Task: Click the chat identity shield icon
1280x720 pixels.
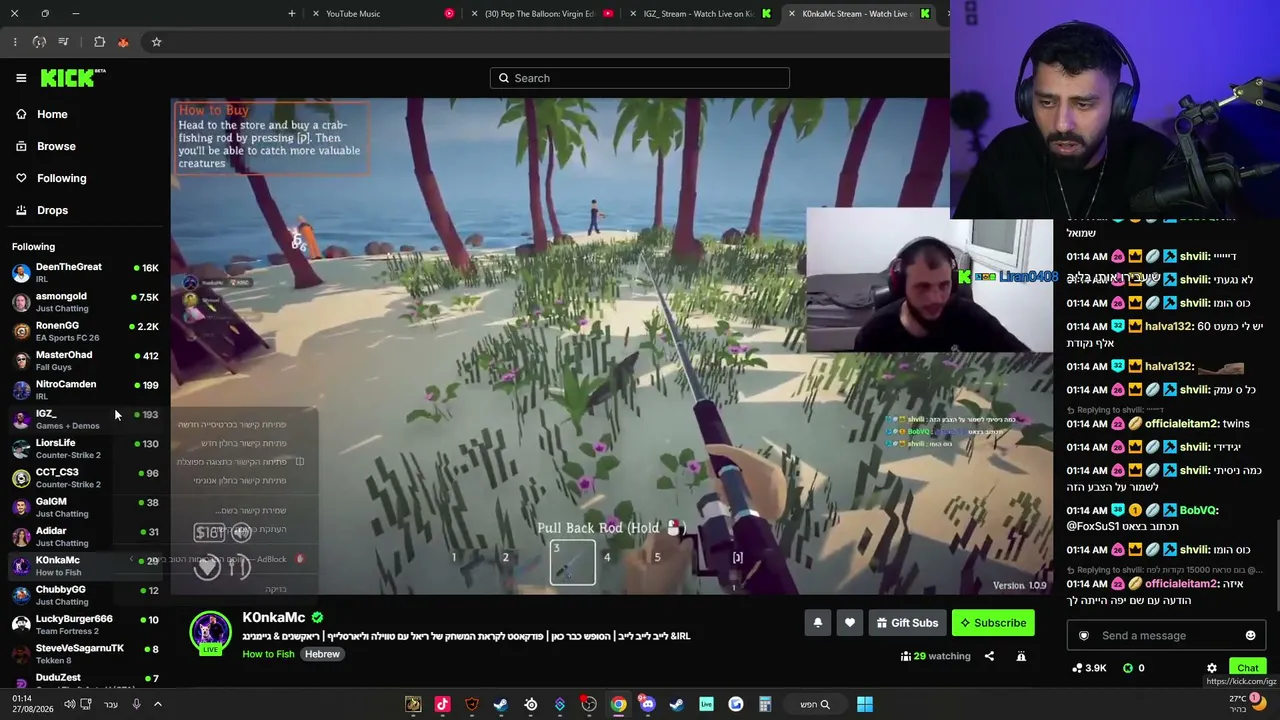Action: tap(1084, 636)
